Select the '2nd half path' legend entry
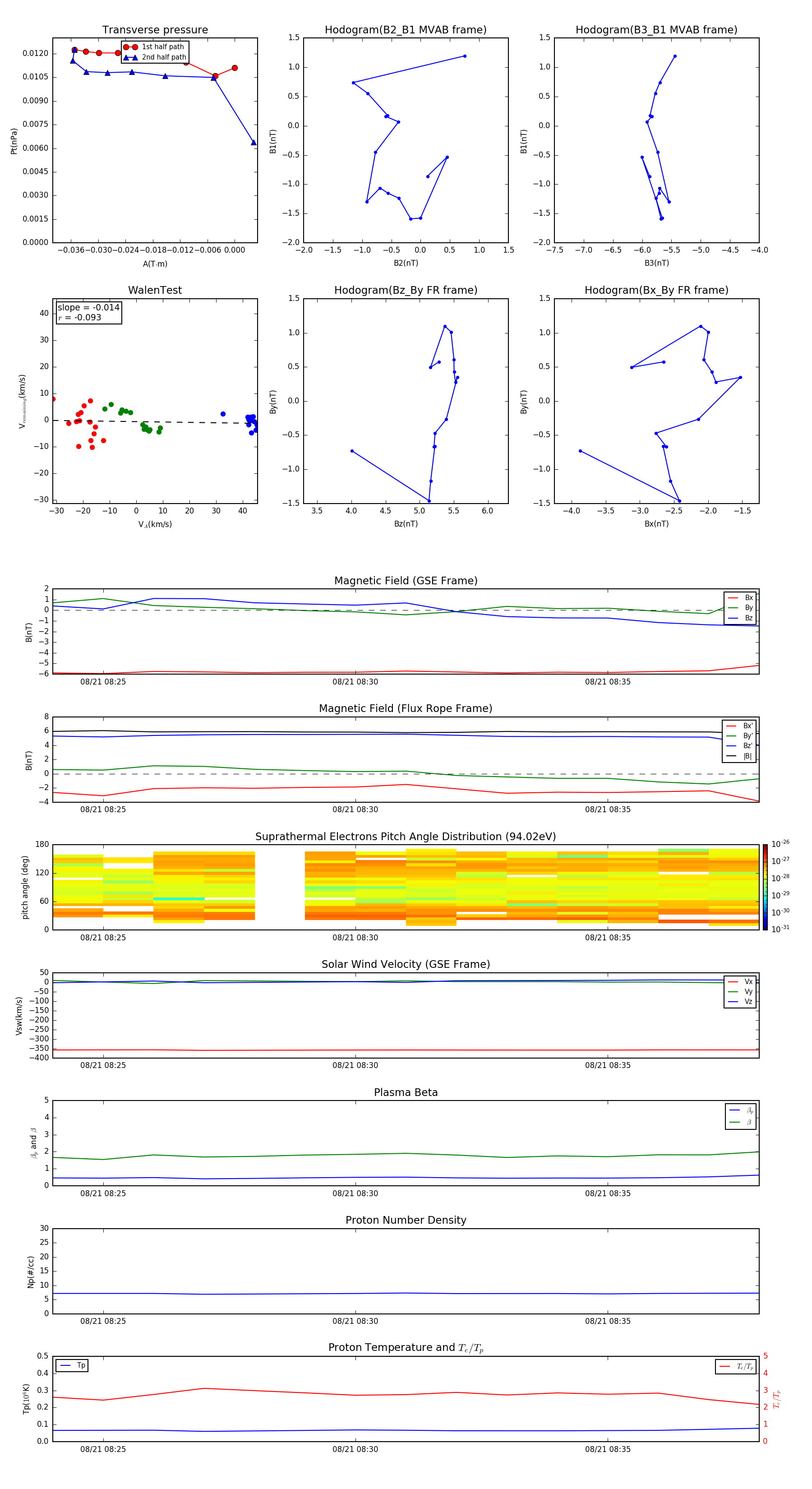This screenshot has height=1489, width=812. click(x=155, y=57)
